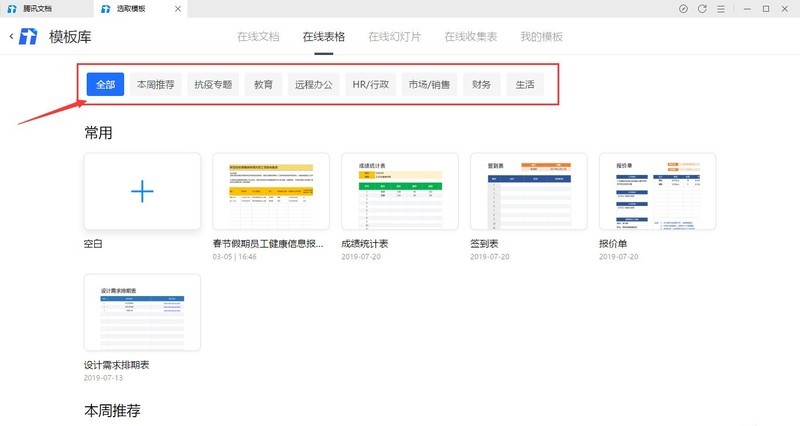Select the 全部 category filter
The image size is (800, 426).
tap(105, 84)
